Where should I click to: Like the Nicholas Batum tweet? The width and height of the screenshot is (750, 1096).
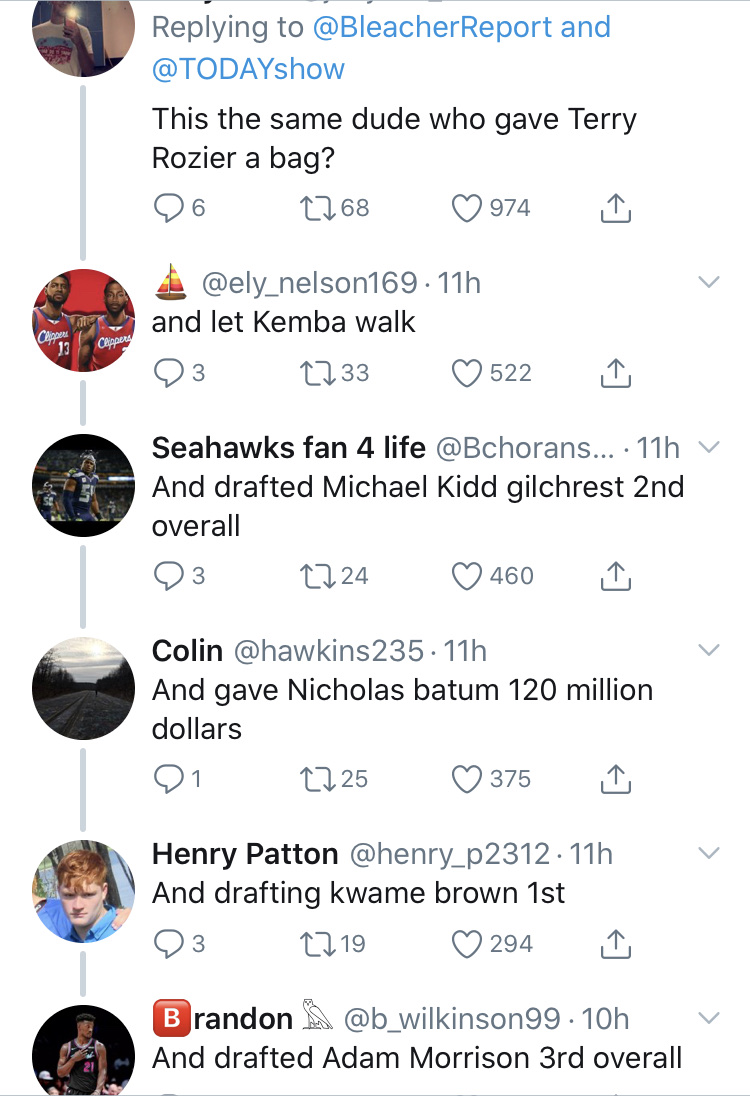[x=467, y=779]
